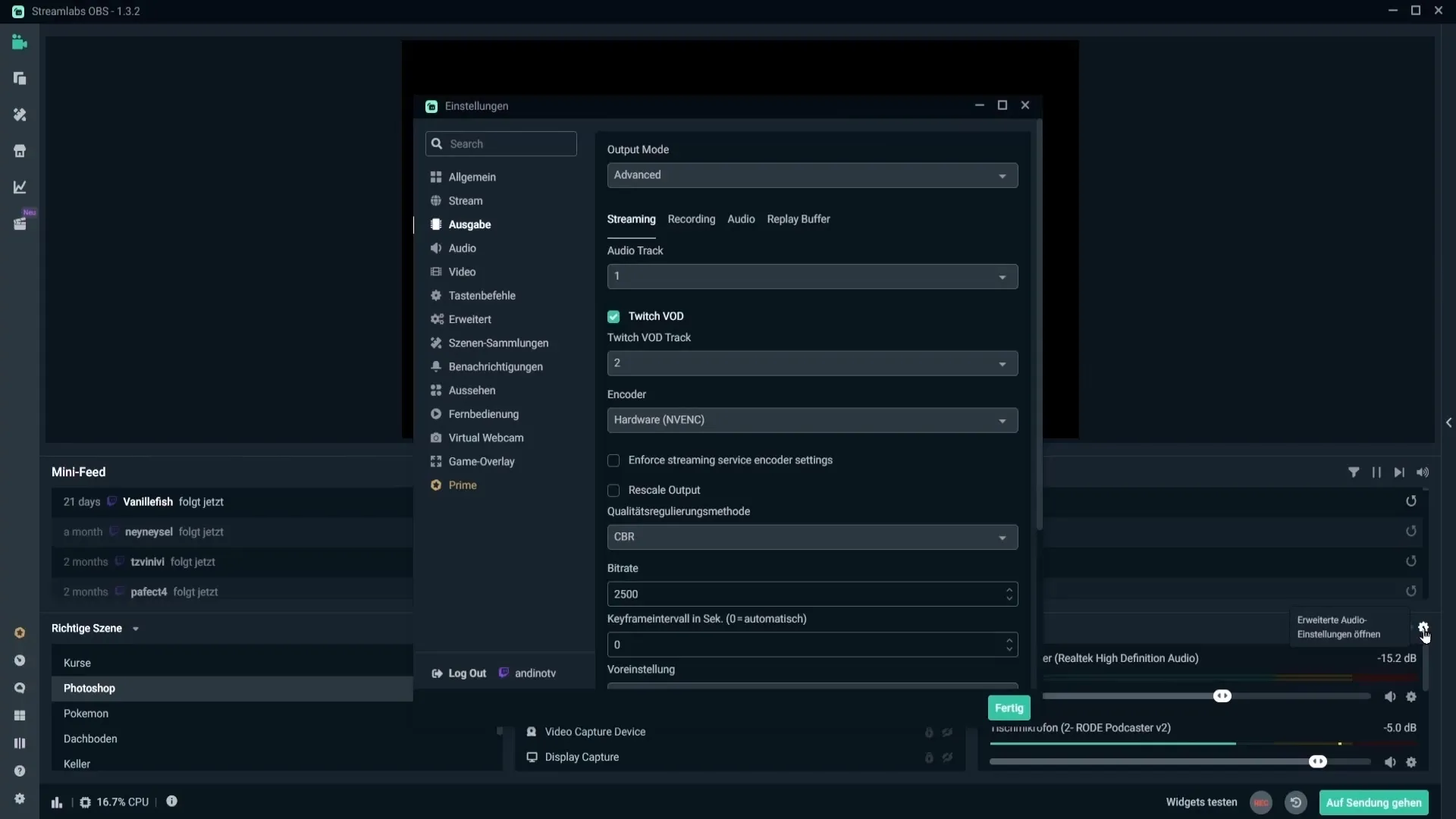Click the Bitrate stepper arrows
This screenshot has height=819, width=1456.
click(x=1009, y=594)
